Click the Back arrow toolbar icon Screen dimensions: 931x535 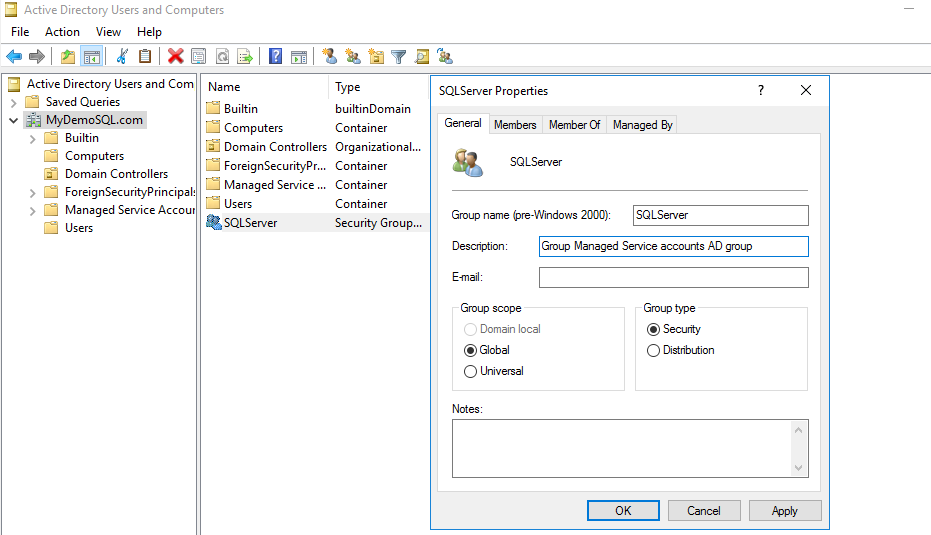coord(14,57)
